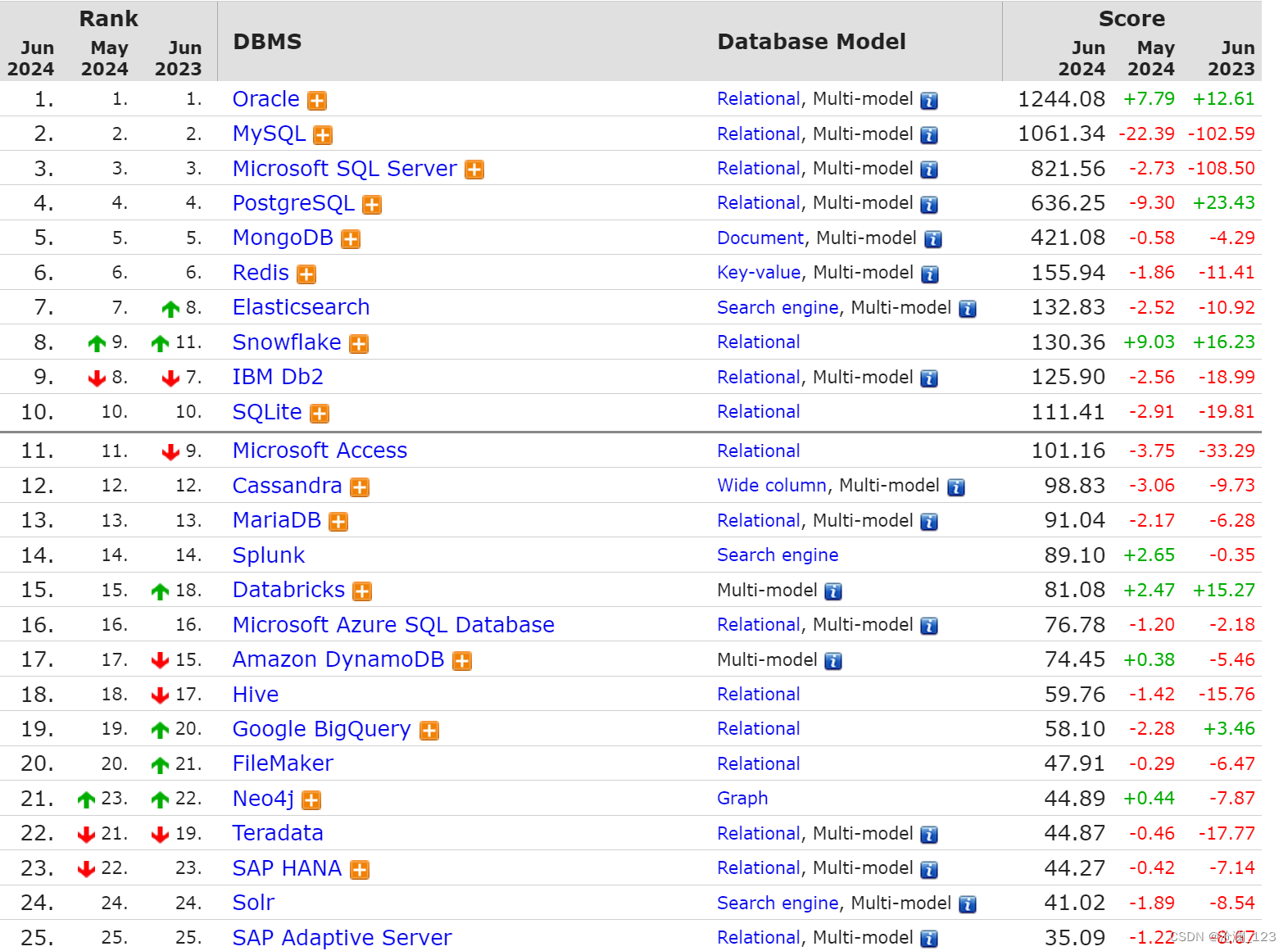This screenshot has height=951, width=1288.
Task: Click the info icon in the IBM Db2 row
Action: pos(929,378)
